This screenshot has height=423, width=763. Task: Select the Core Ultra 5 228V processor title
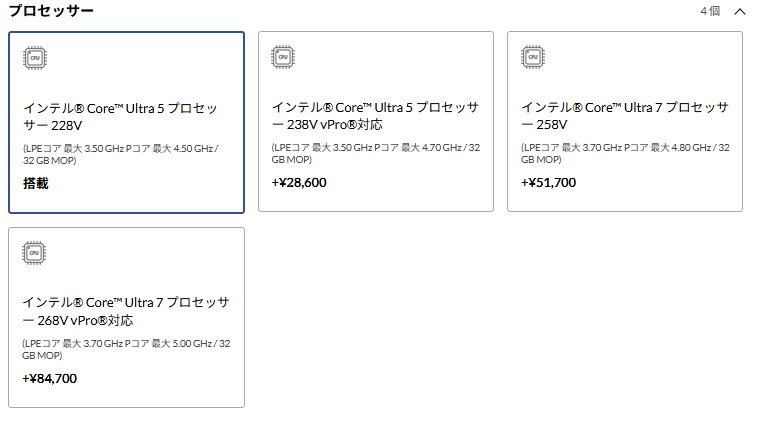pyautogui.click(x=120, y=116)
